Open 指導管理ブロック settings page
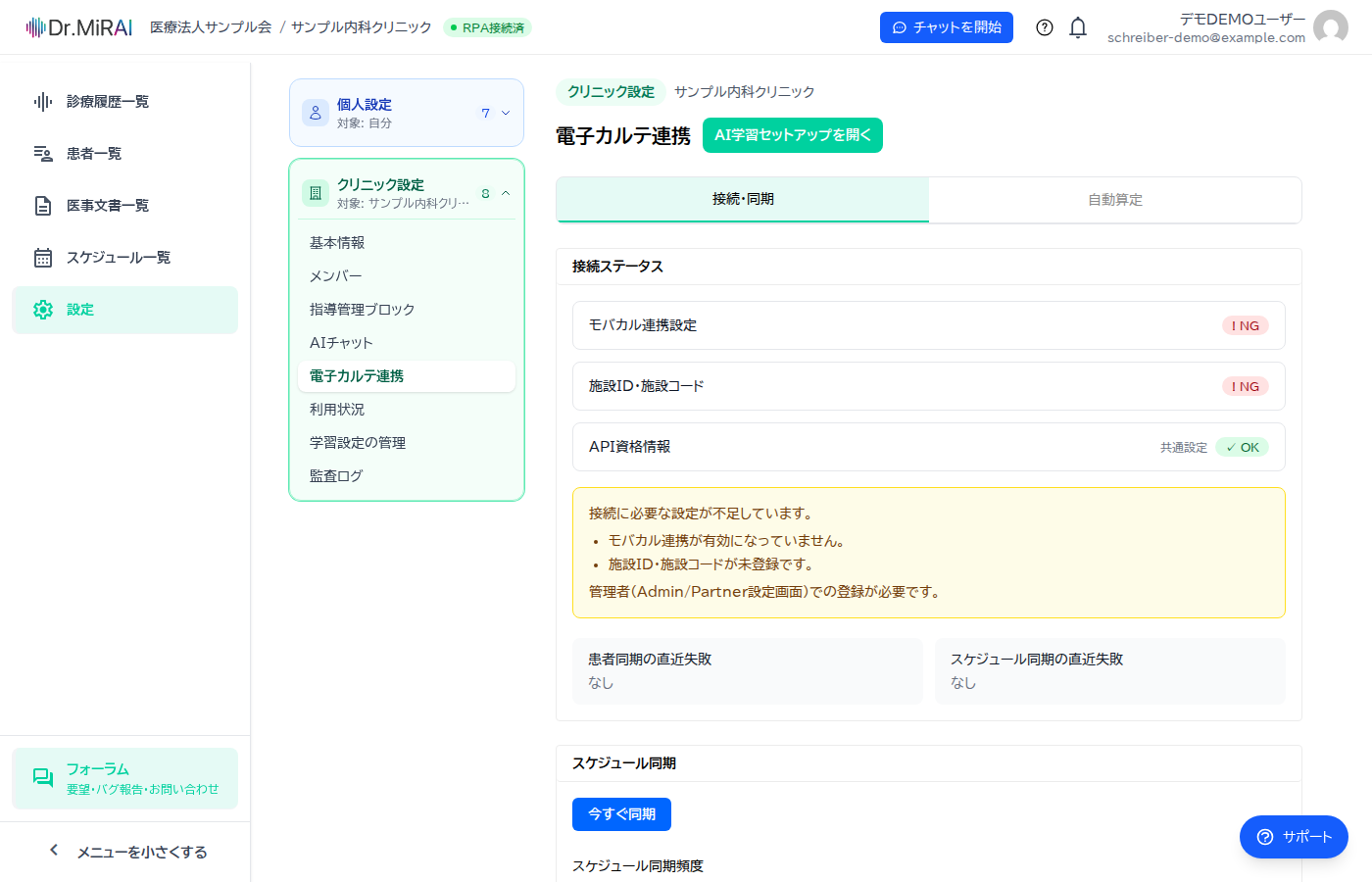Viewport: 1372px width, 882px height. (x=406, y=310)
